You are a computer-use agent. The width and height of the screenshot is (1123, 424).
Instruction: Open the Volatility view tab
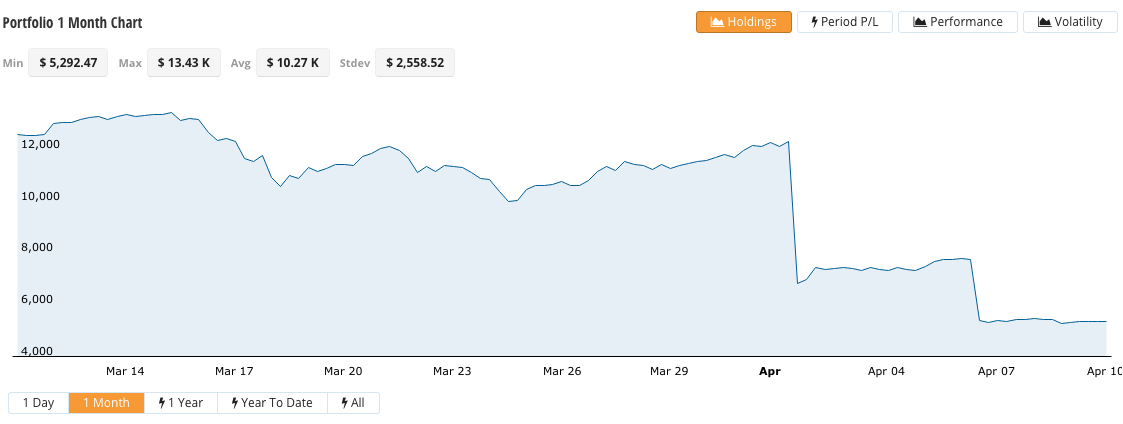[1070, 22]
